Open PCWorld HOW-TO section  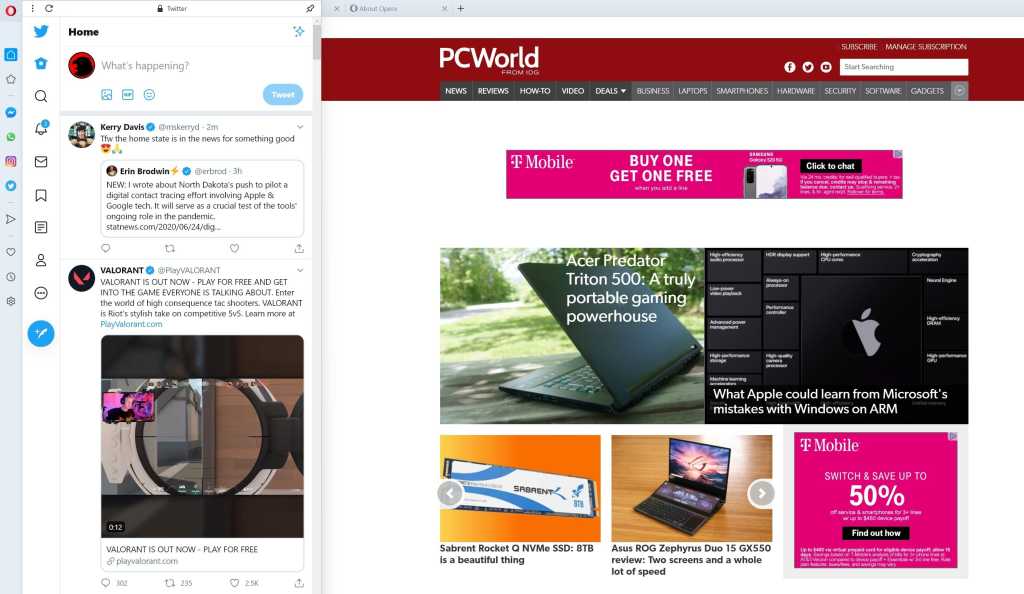pos(535,91)
